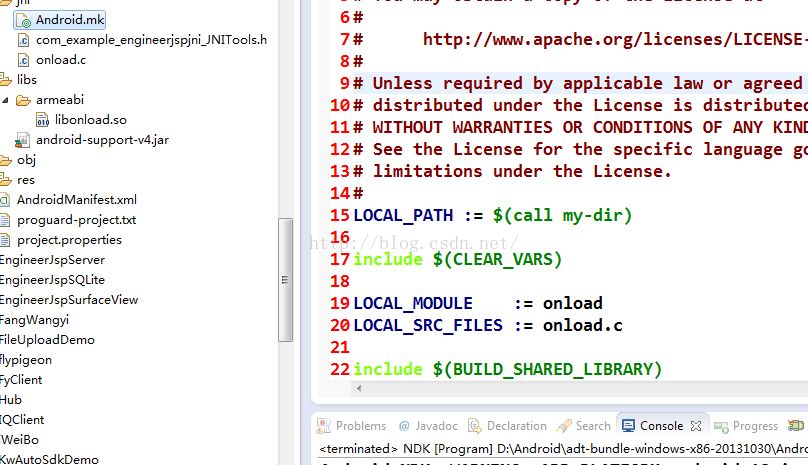The width and height of the screenshot is (808, 465).
Task: Open the onload.c source file icon
Action: pyautogui.click(x=24, y=60)
